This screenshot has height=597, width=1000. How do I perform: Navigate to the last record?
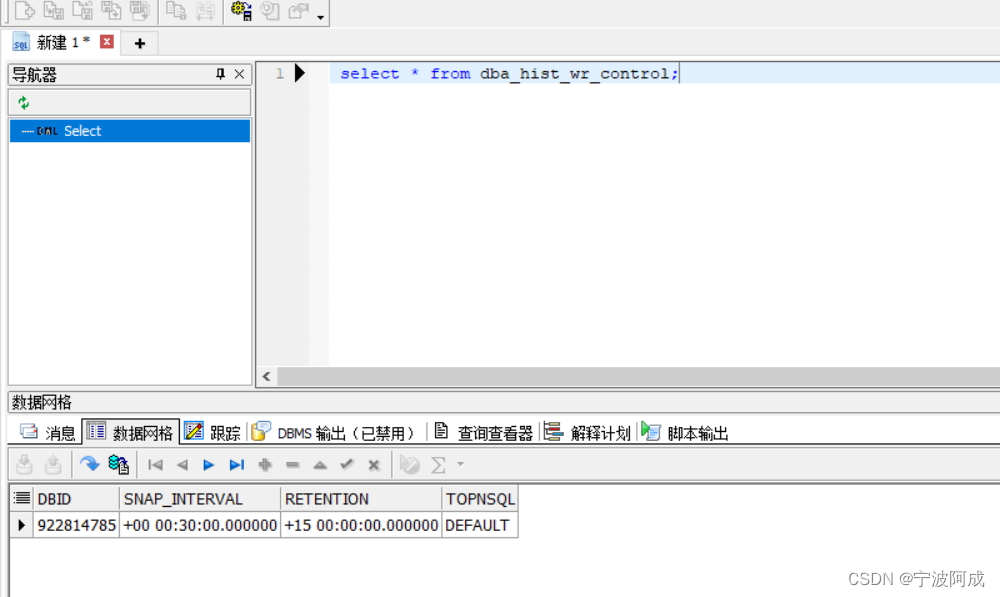pyautogui.click(x=237, y=464)
